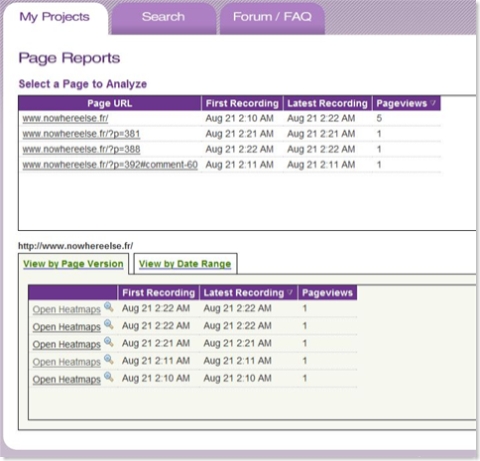Click the Page URL column header
The image size is (480, 461).
(110, 103)
